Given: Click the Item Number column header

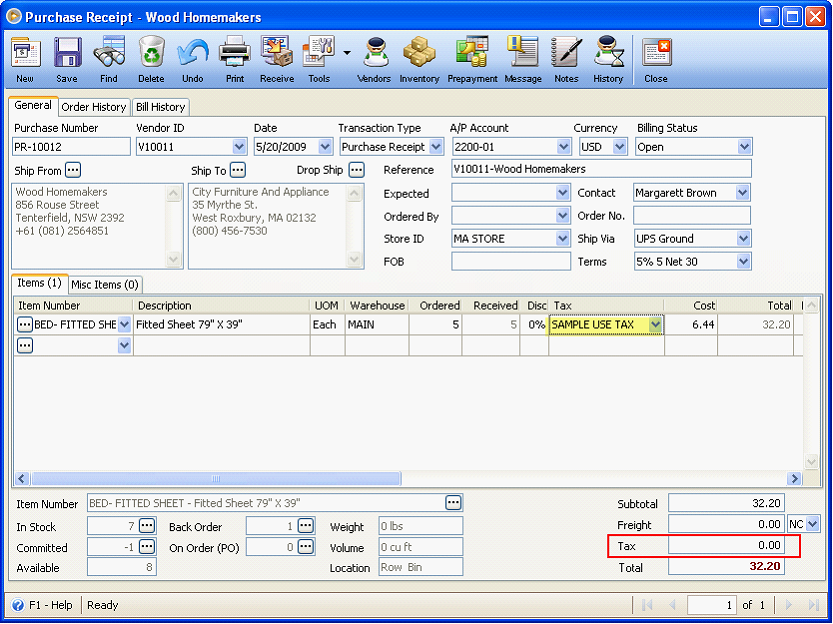Looking at the screenshot, I should tap(73, 305).
